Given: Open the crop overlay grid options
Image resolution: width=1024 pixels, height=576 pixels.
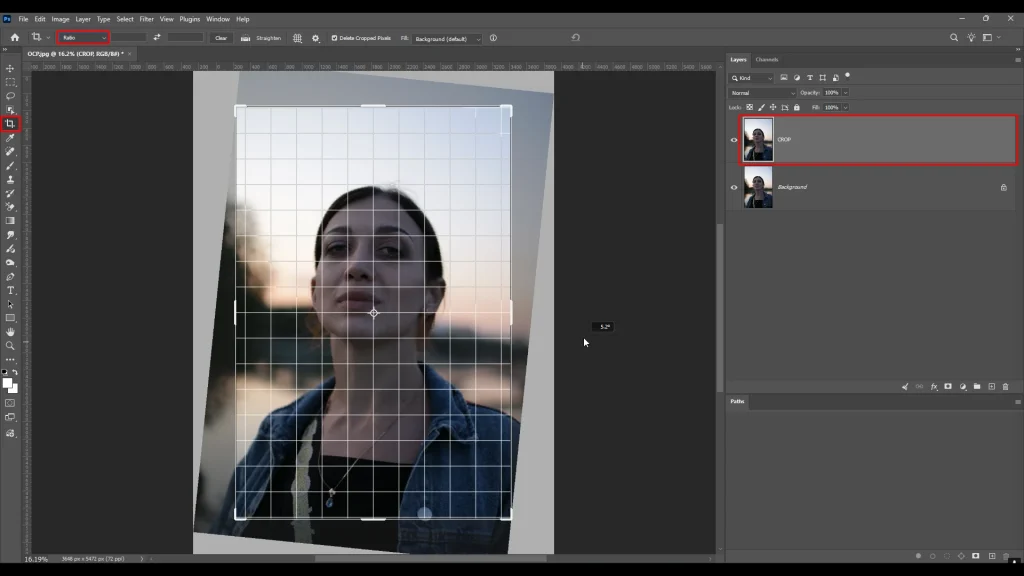Looking at the screenshot, I should pos(297,38).
